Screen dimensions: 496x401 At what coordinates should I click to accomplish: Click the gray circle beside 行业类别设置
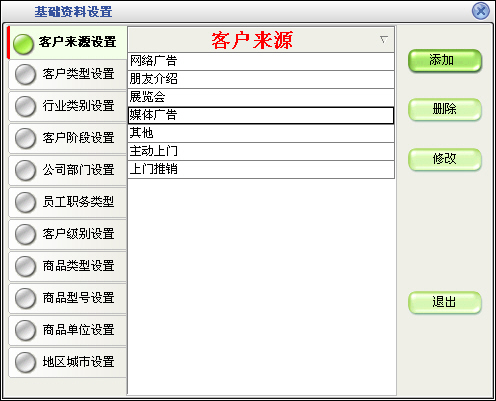25,106
